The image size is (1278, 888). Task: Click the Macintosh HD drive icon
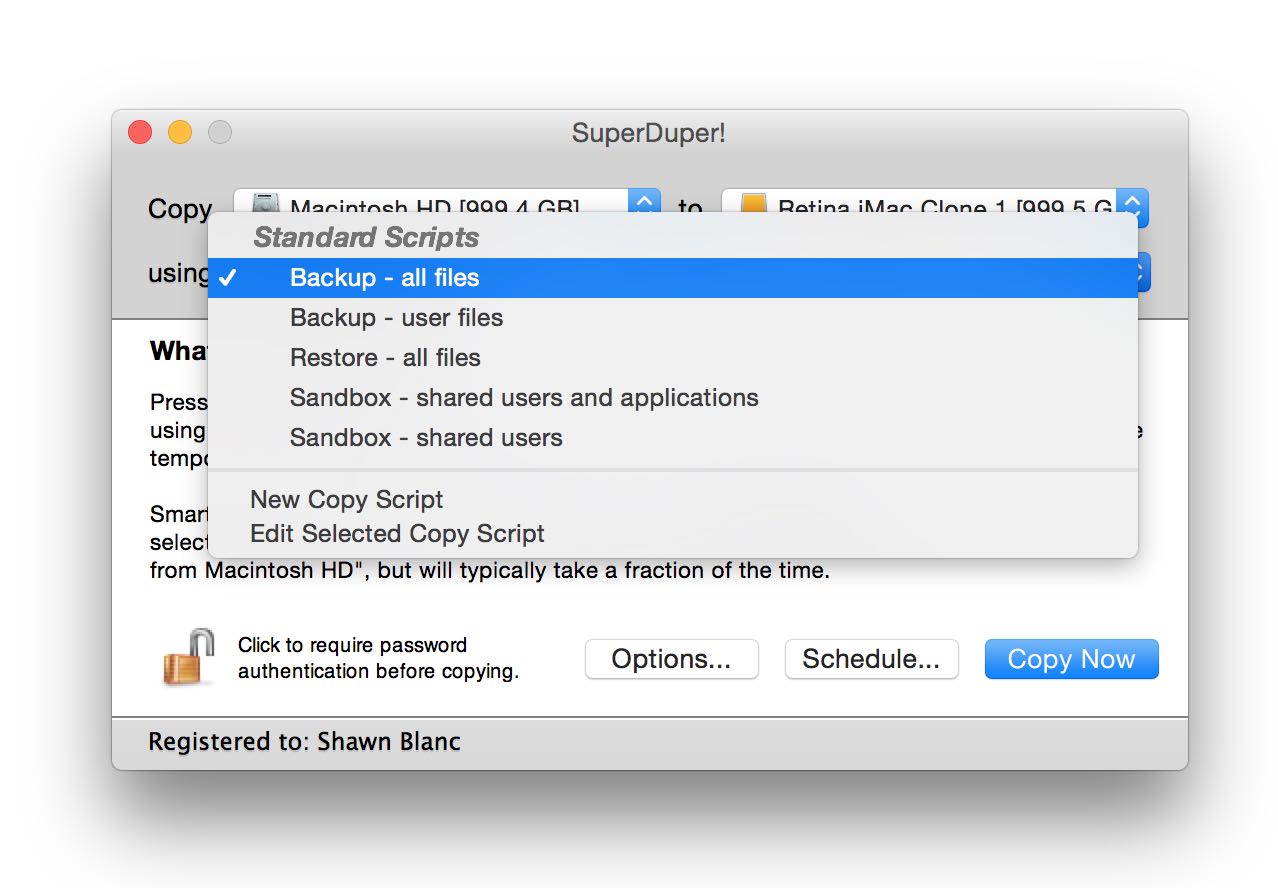click(265, 204)
